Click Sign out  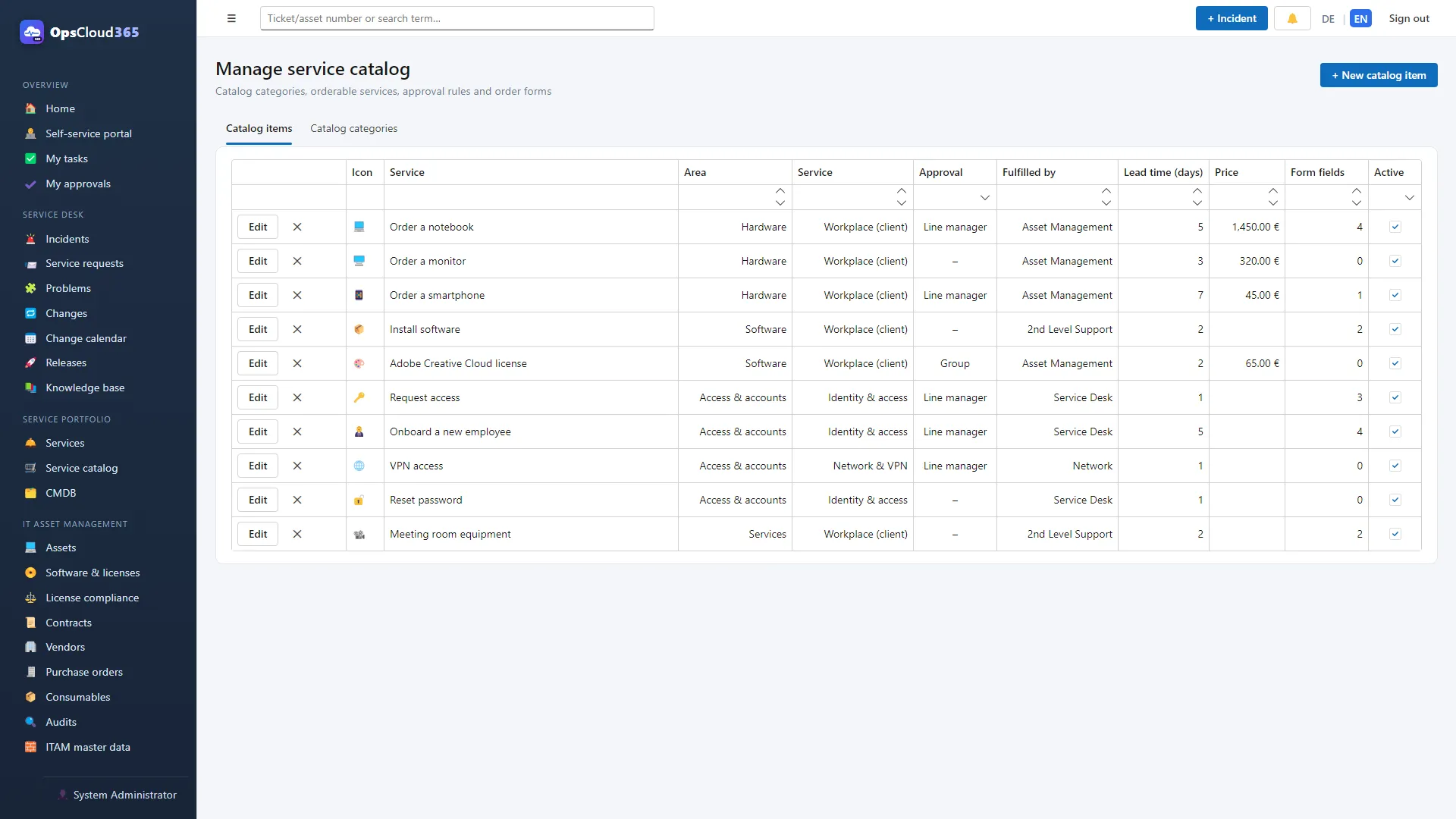coord(1409,18)
